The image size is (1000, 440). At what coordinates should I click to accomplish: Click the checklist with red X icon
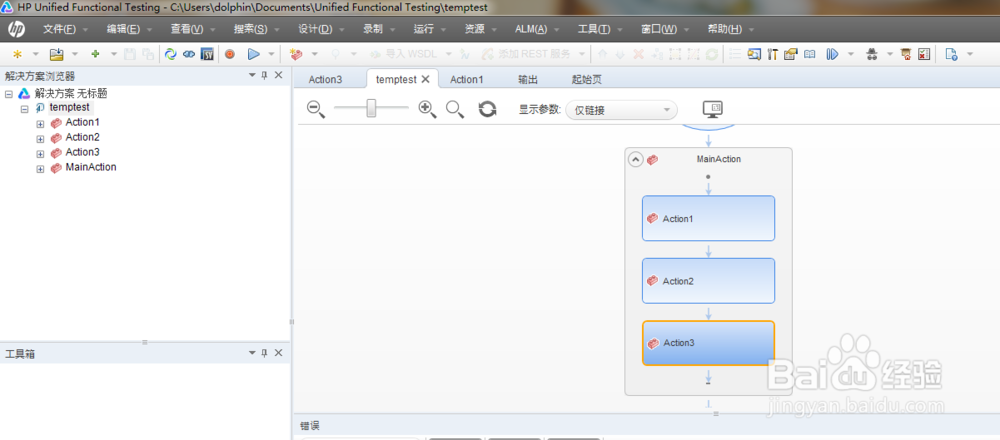pos(923,54)
